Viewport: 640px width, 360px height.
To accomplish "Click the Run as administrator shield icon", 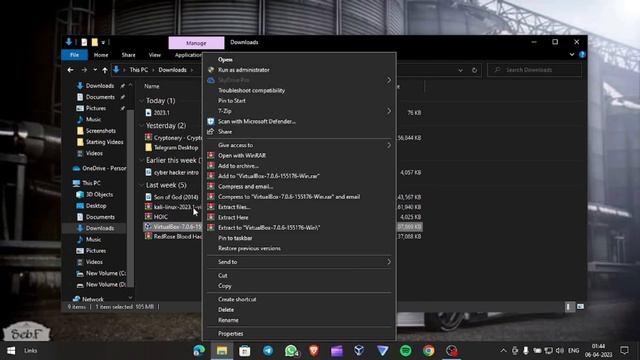I will pyautogui.click(x=211, y=70).
